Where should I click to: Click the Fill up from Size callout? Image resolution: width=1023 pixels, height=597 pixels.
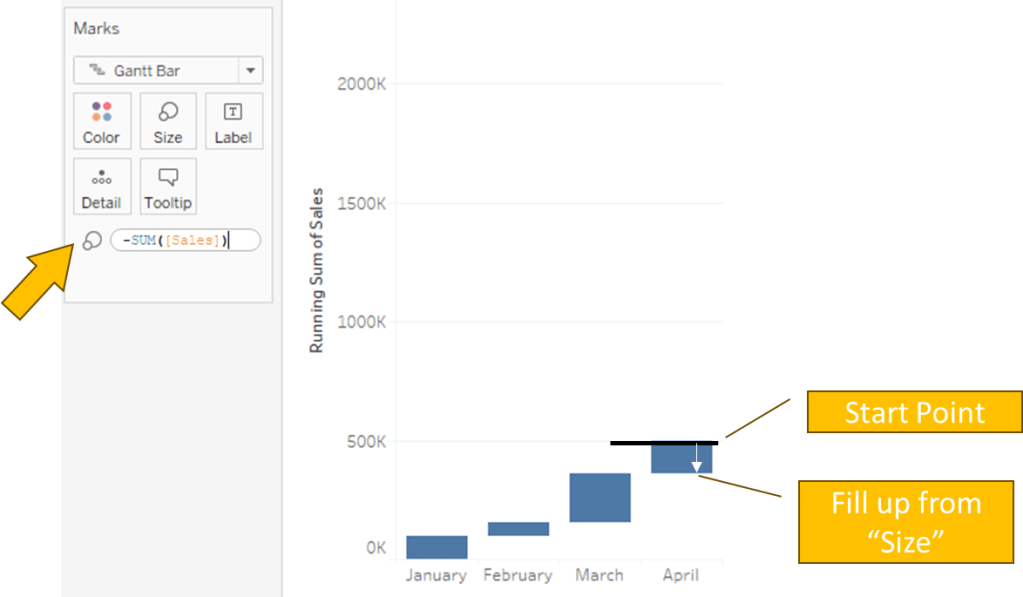(x=905, y=521)
